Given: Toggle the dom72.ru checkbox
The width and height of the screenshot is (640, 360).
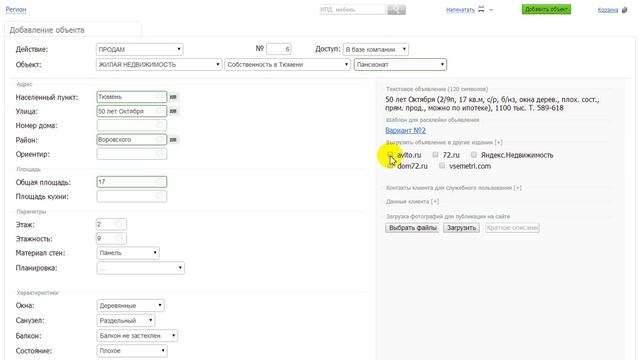Looking at the screenshot, I should point(390,166).
